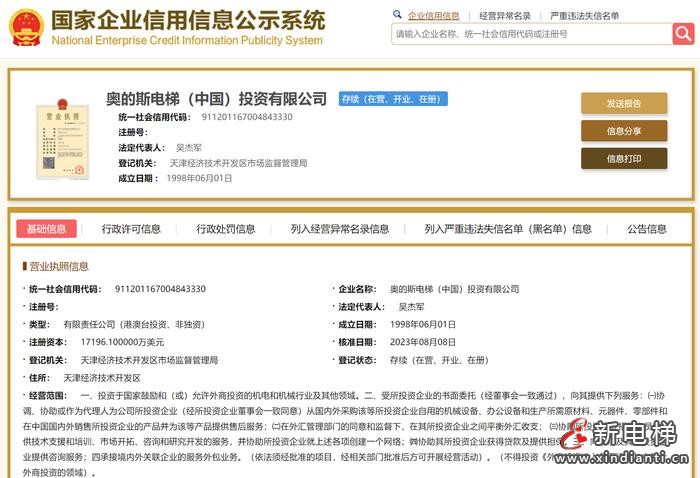Open the 列入严重违法失信名单（黑名单）信息 tab
Image resolution: width=700 pixels, height=478 pixels.
point(508,229)
